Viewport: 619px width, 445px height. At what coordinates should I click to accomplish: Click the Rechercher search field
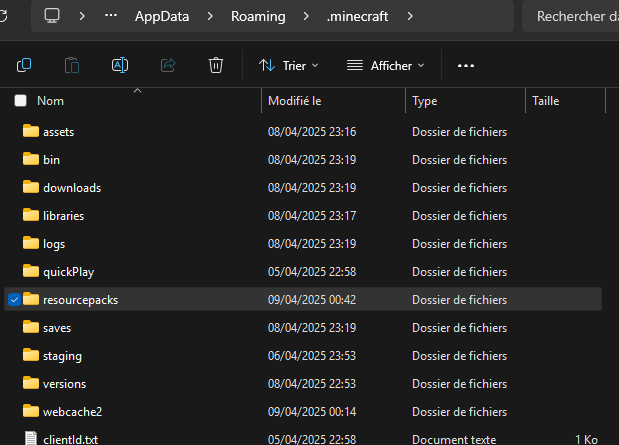(x=570, y=16)
